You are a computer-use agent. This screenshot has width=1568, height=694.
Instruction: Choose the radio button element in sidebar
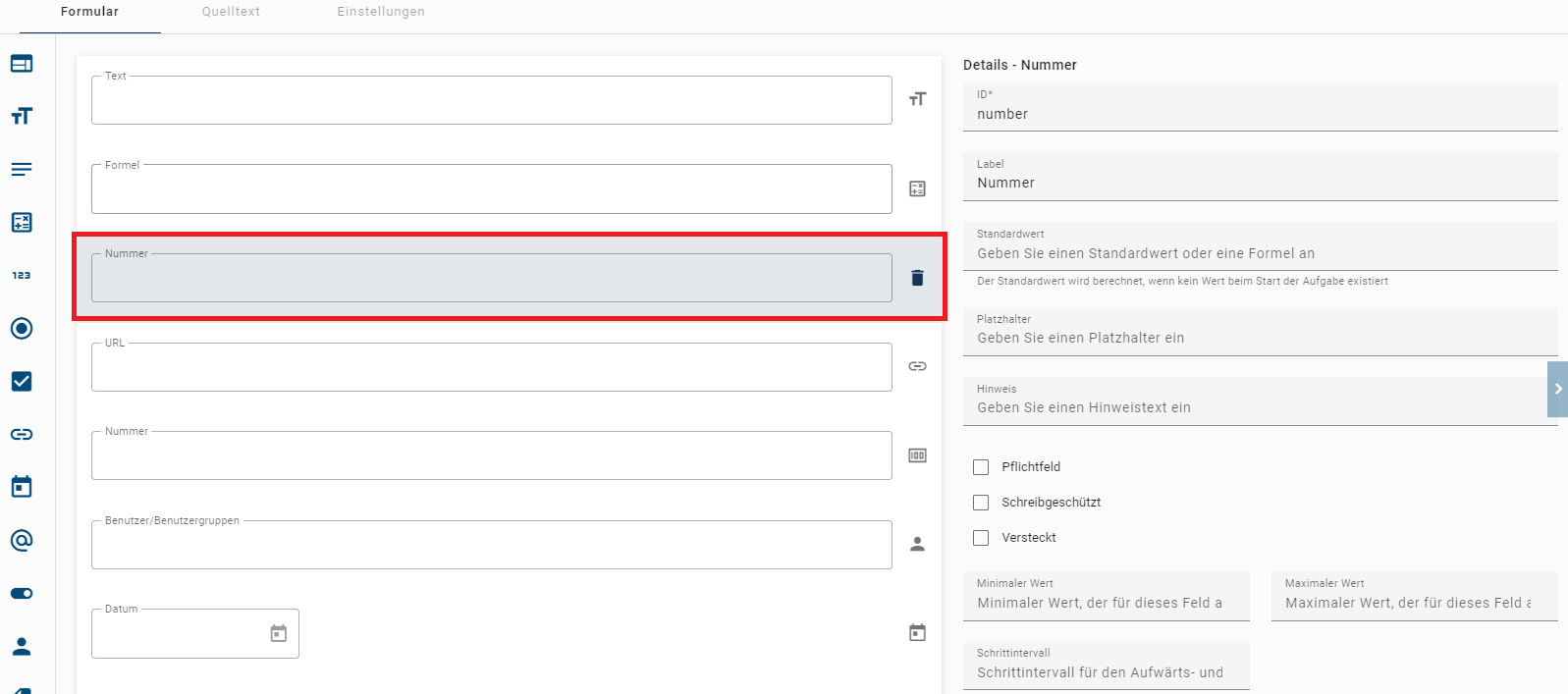(22, 329)
